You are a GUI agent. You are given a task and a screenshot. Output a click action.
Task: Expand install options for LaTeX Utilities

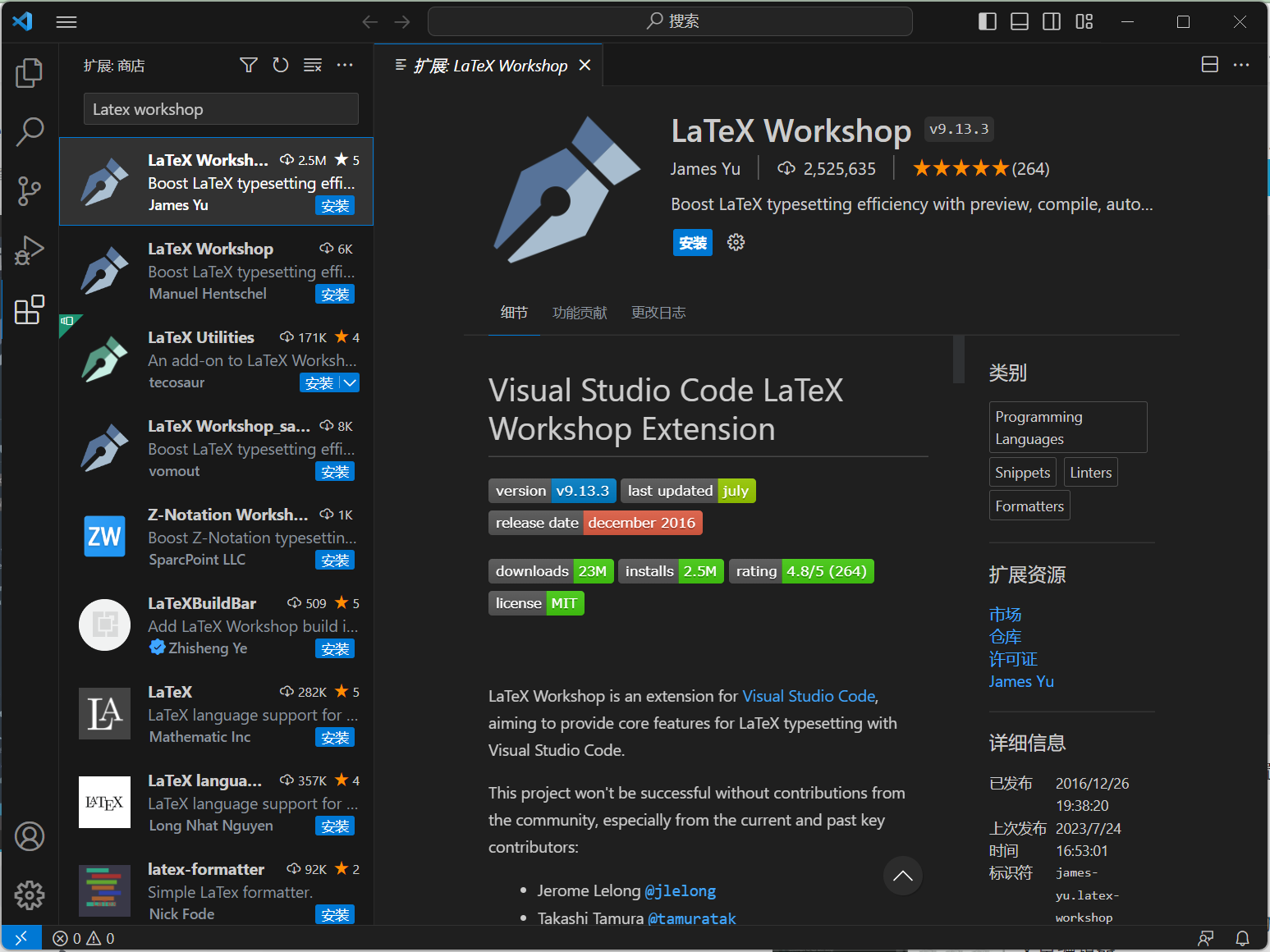point(351,383)
